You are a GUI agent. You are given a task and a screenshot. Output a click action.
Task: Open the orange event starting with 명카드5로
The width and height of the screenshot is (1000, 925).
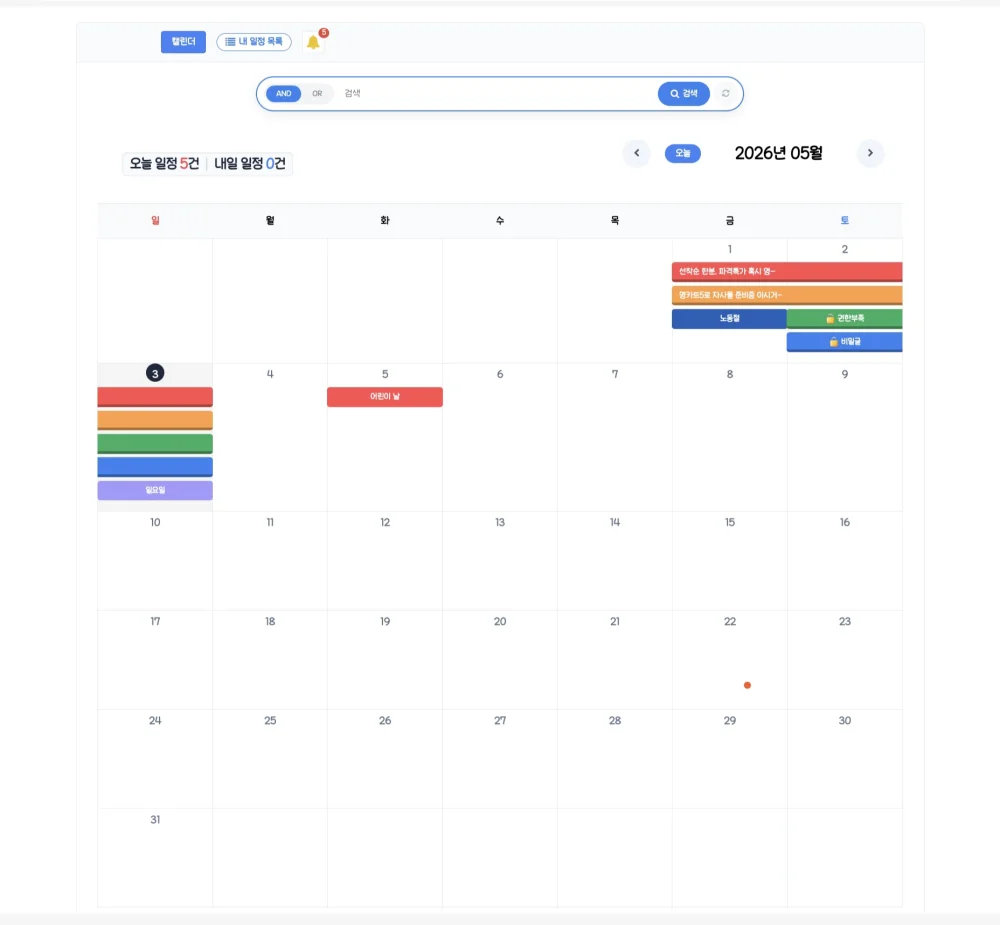pos(787,295)
